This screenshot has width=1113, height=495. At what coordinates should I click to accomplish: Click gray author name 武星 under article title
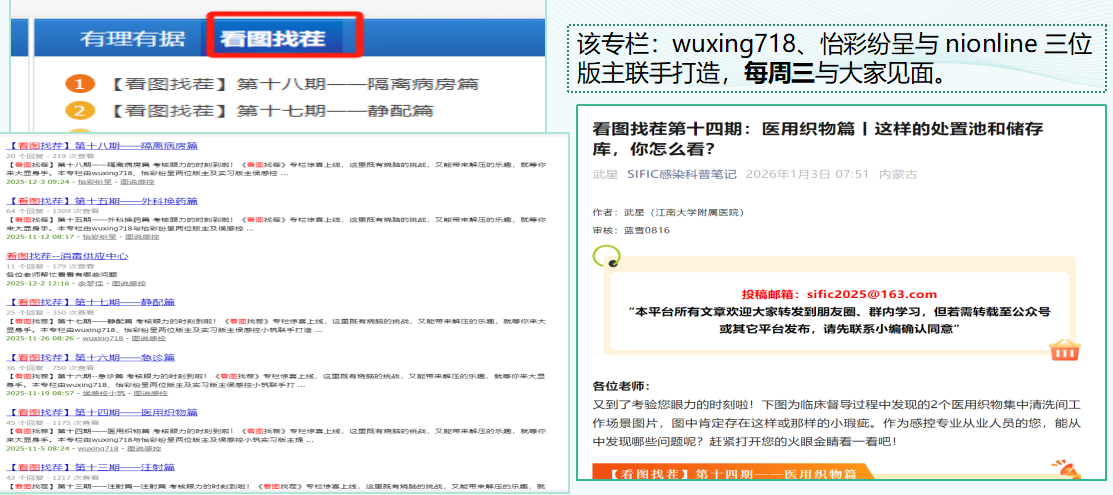click(x=605, y=175)
